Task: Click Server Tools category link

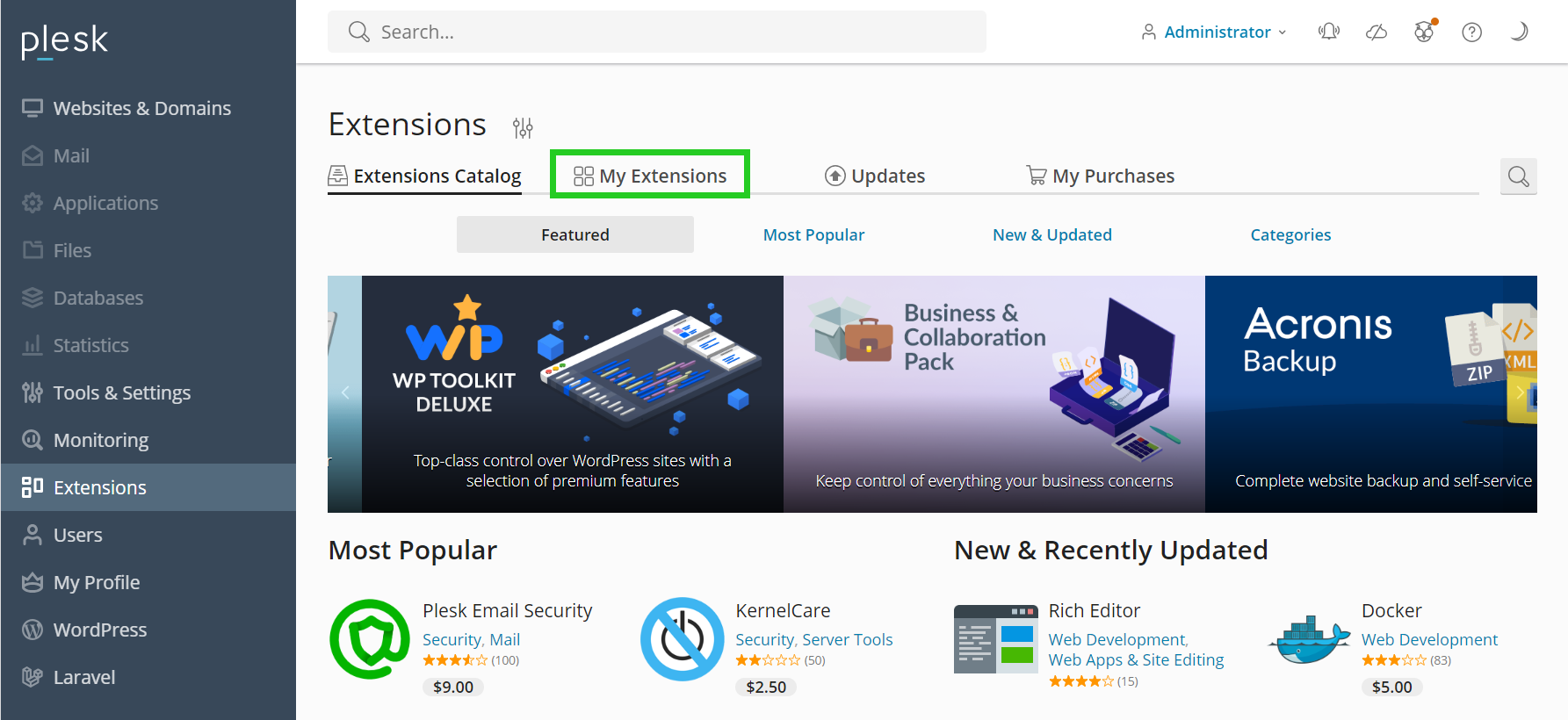Action: pos(848,639)
